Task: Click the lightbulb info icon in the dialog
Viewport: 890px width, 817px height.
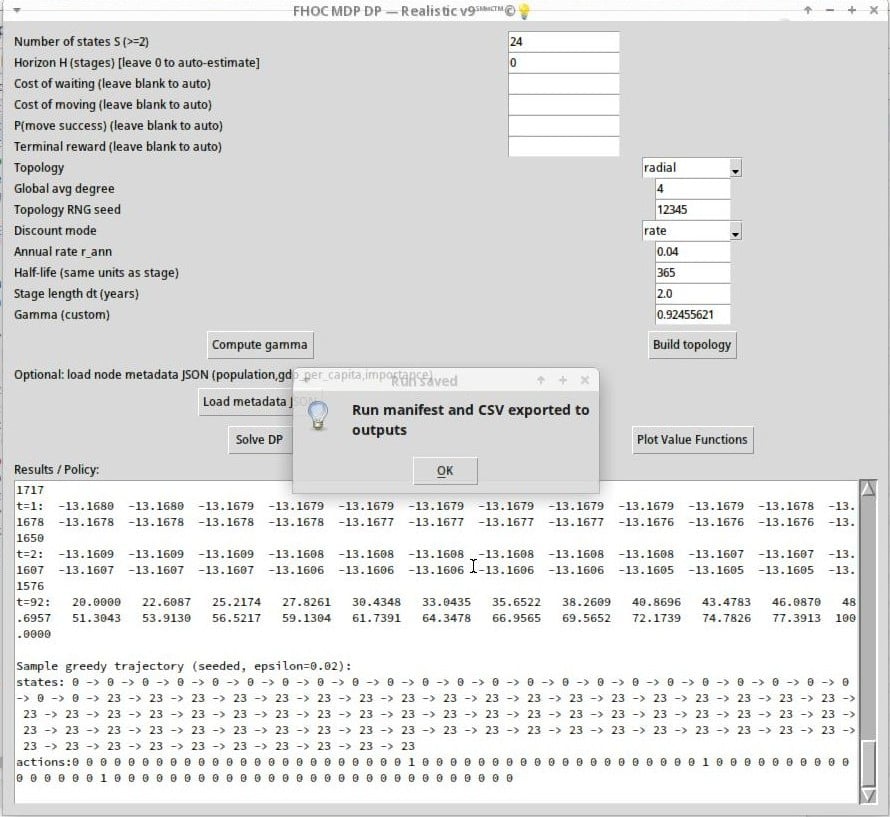Action: (318, 416)
